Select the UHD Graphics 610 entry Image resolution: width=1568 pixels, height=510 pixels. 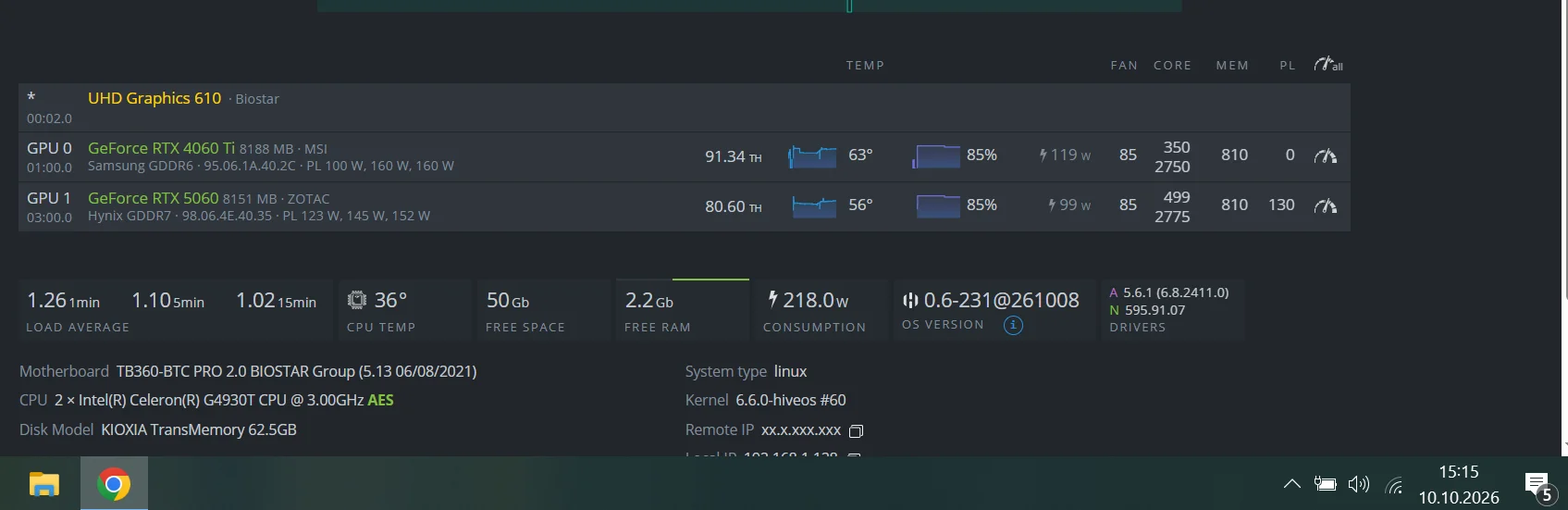tap(154, 98)
